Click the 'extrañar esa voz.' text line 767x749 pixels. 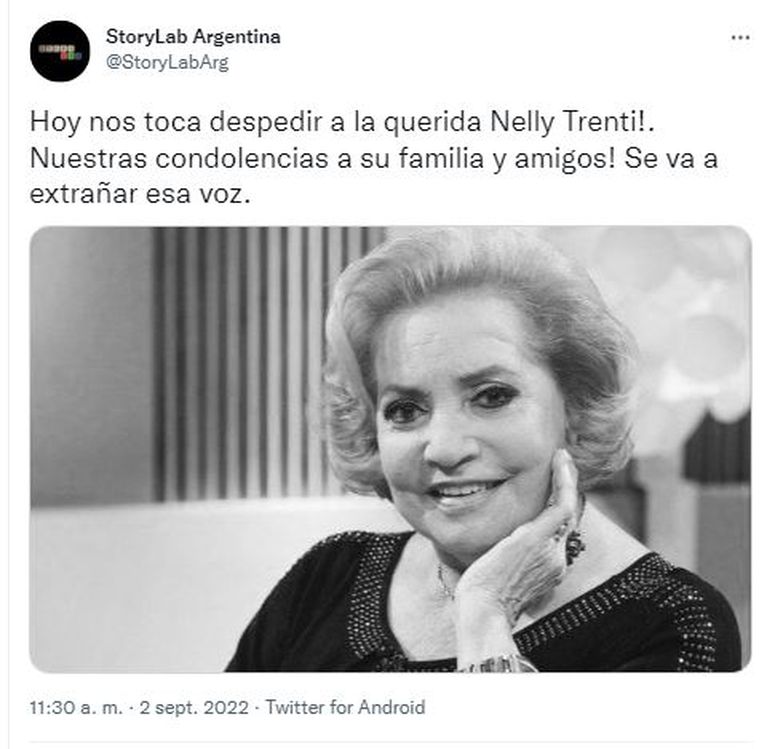pos(140,194)
